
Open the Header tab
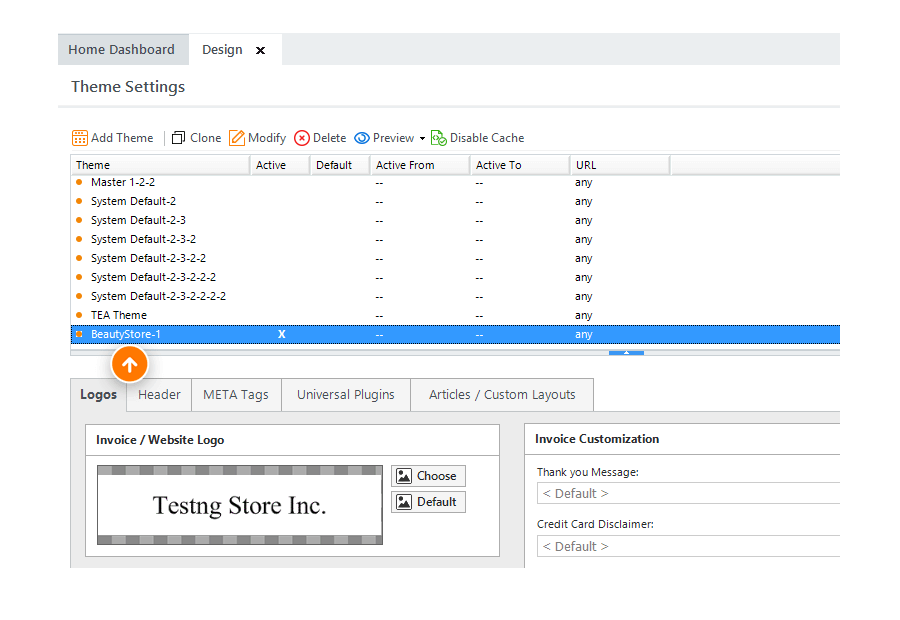(159, 394)
